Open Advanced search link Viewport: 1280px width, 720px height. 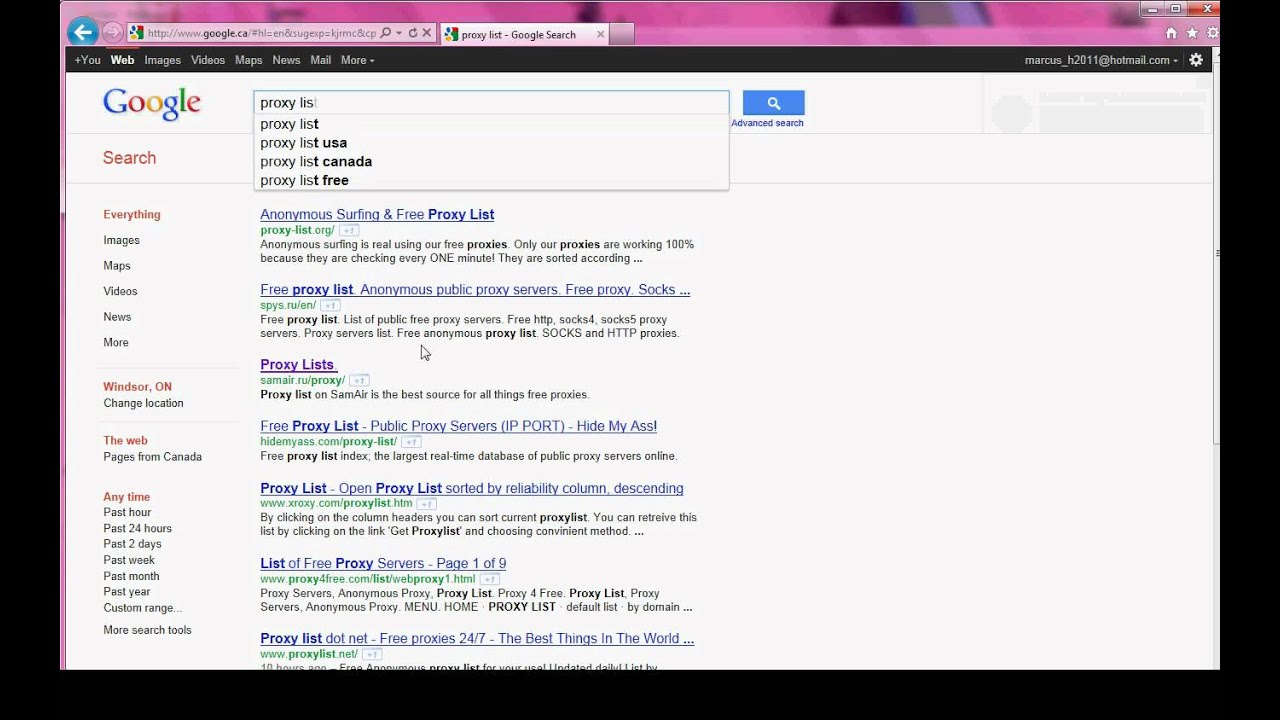coord(767,123)
